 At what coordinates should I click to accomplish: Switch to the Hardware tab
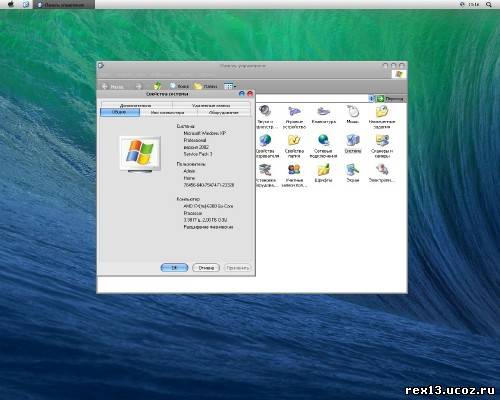tap(224, 113)
